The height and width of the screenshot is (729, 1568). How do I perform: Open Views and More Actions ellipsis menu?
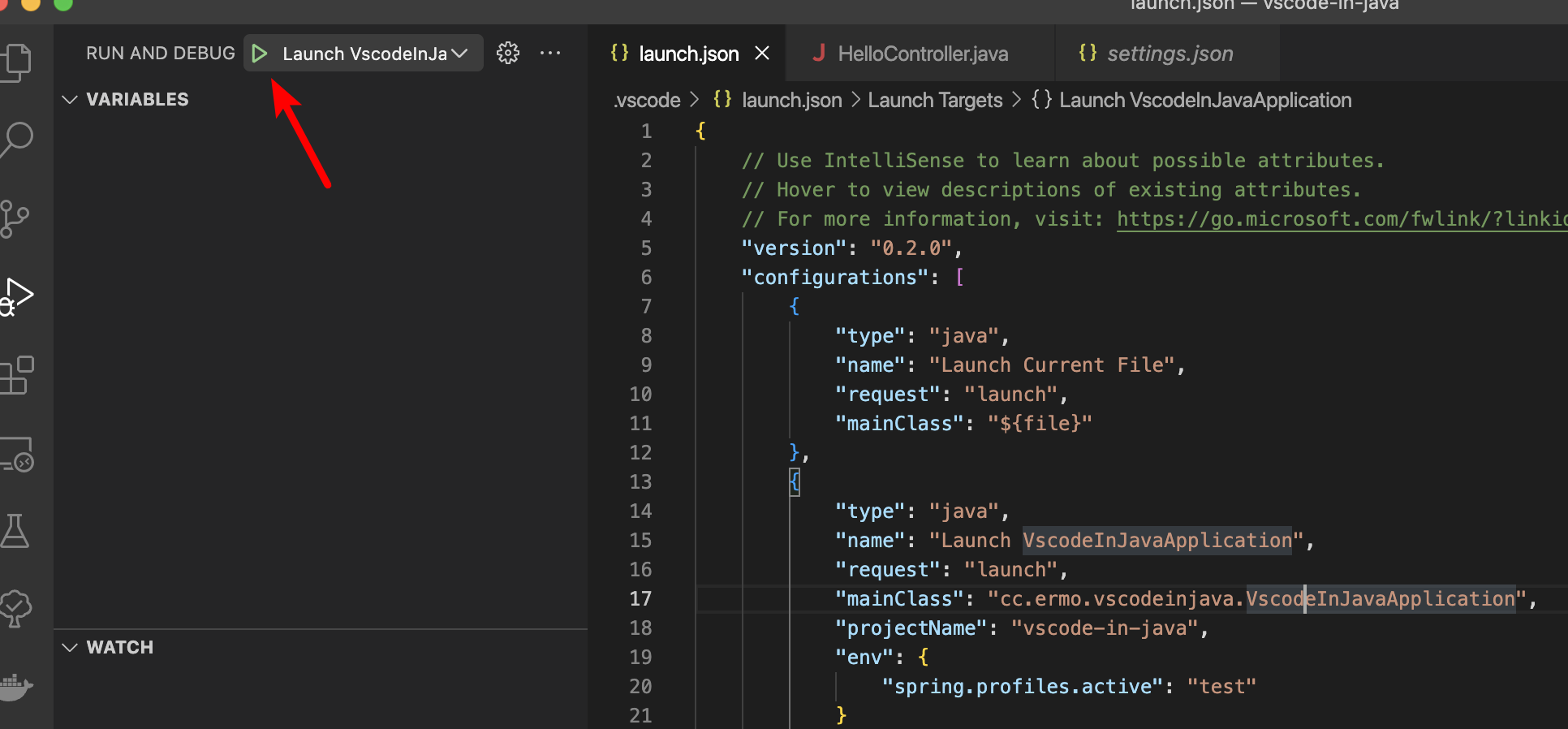550,54
